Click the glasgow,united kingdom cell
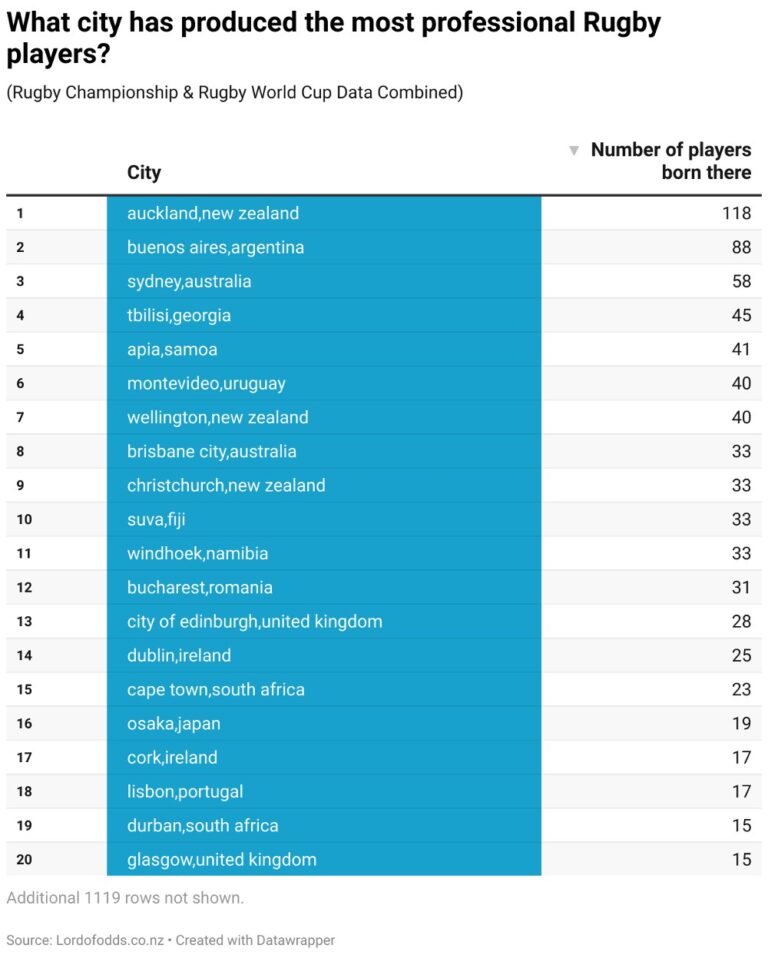The image size is (768, 955). click(x=222, y=859)
